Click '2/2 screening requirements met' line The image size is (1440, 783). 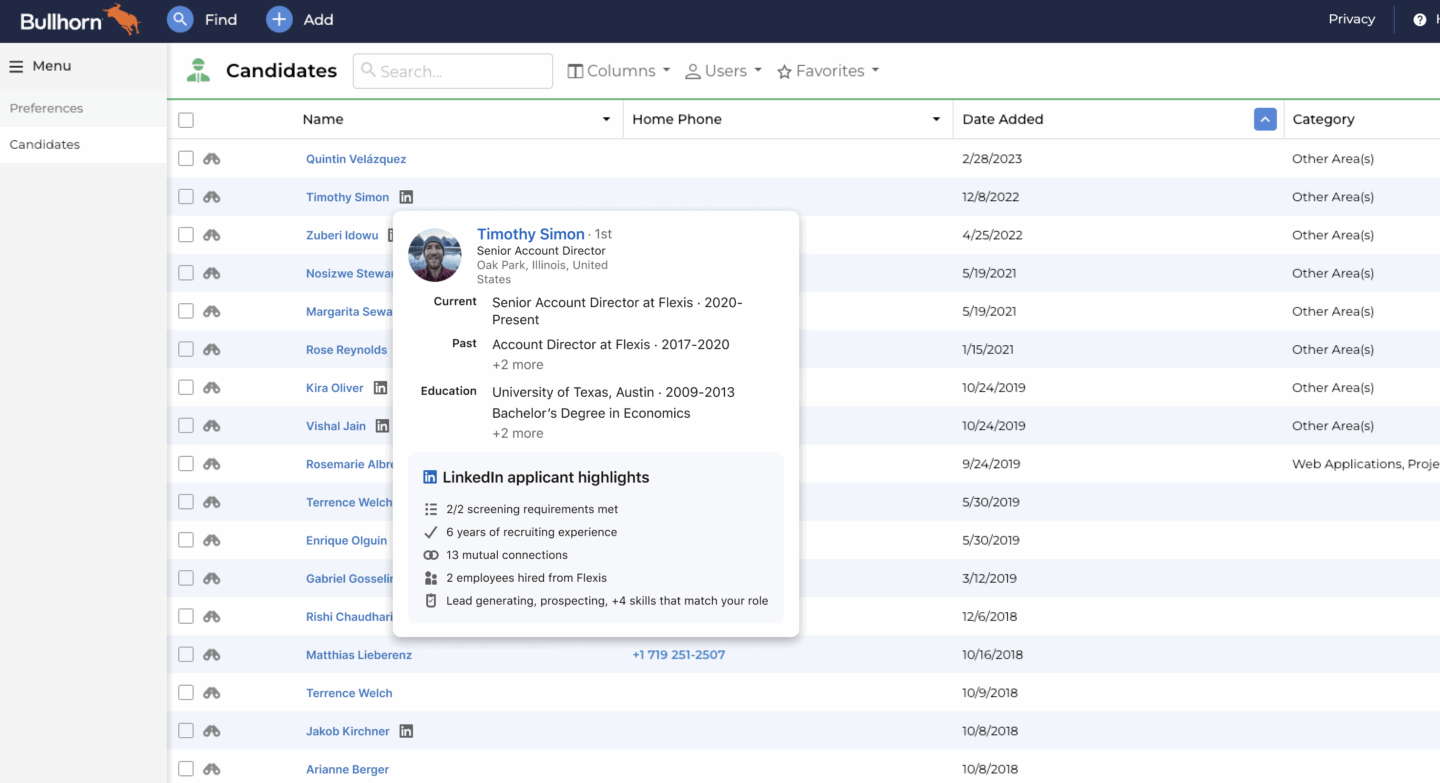click(x=532, y=509)
